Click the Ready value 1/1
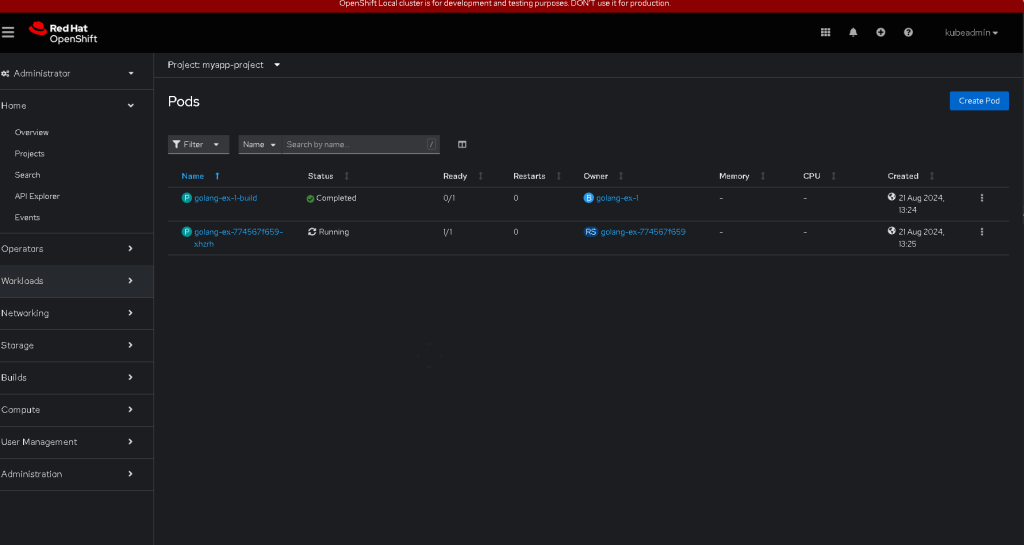The height and width of the screenshot is (545, 1024). pyautogui.click(x=448, y=232)
